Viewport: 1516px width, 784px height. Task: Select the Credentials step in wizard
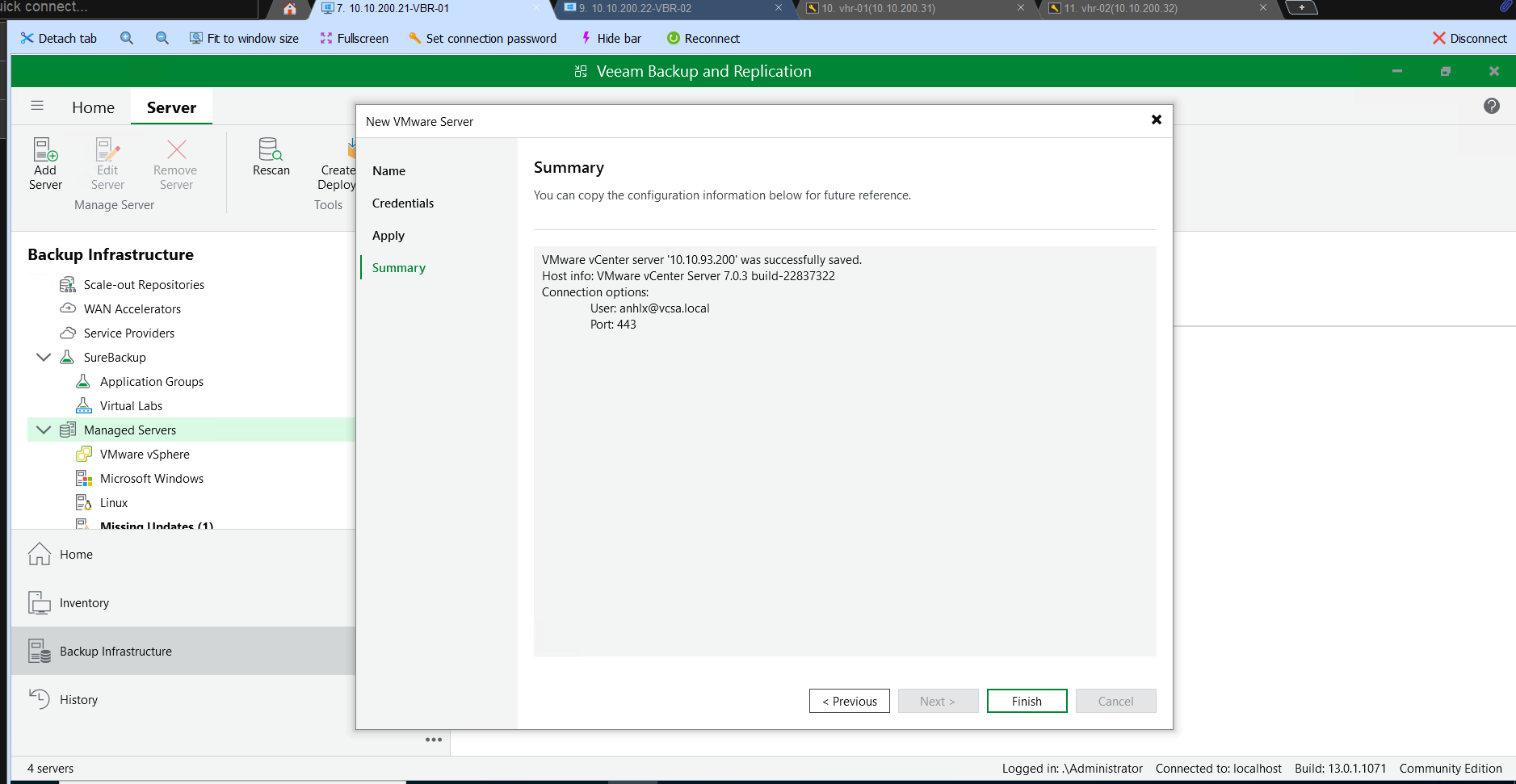pos(403,203)
